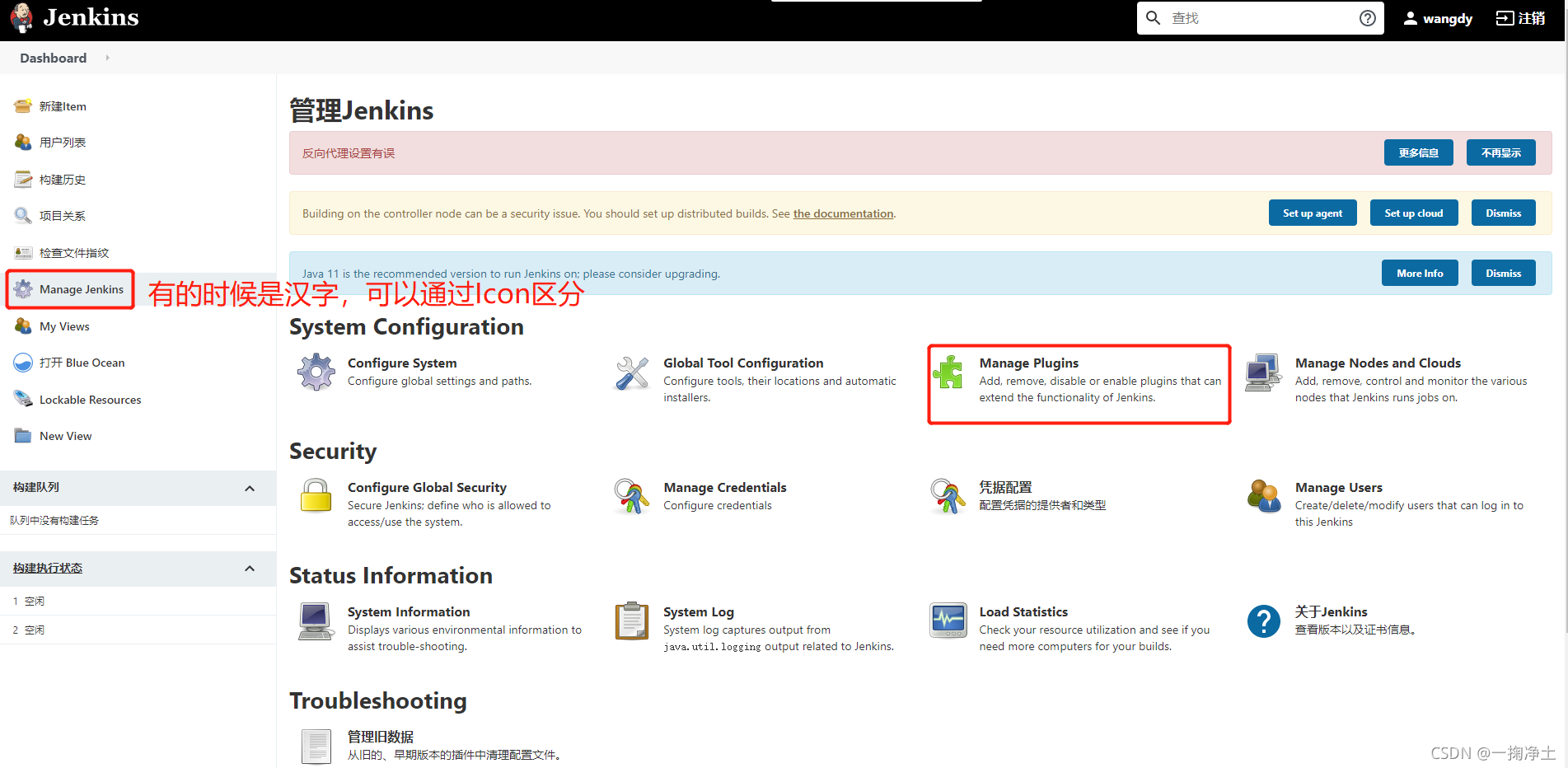Viewport: 1568px width, 768px height.
Task: Open the Manage Credentials title link
Action: pos(725,487)
